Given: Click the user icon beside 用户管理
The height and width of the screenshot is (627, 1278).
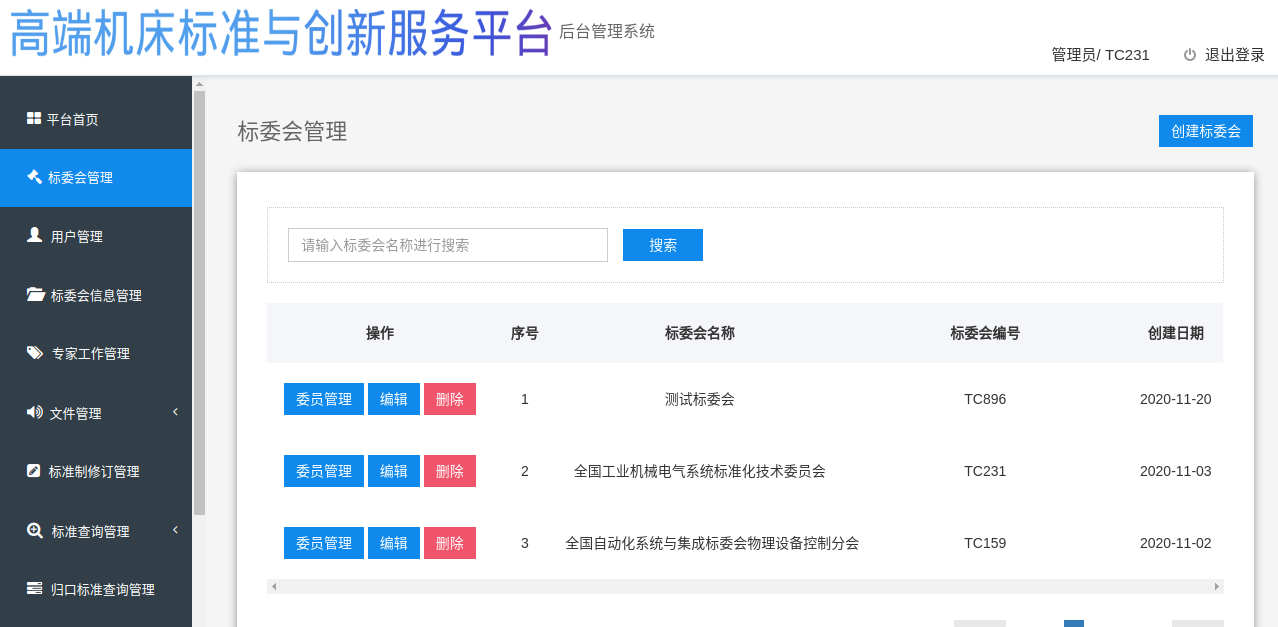Looking at the screenshot, I should point(34,235).
